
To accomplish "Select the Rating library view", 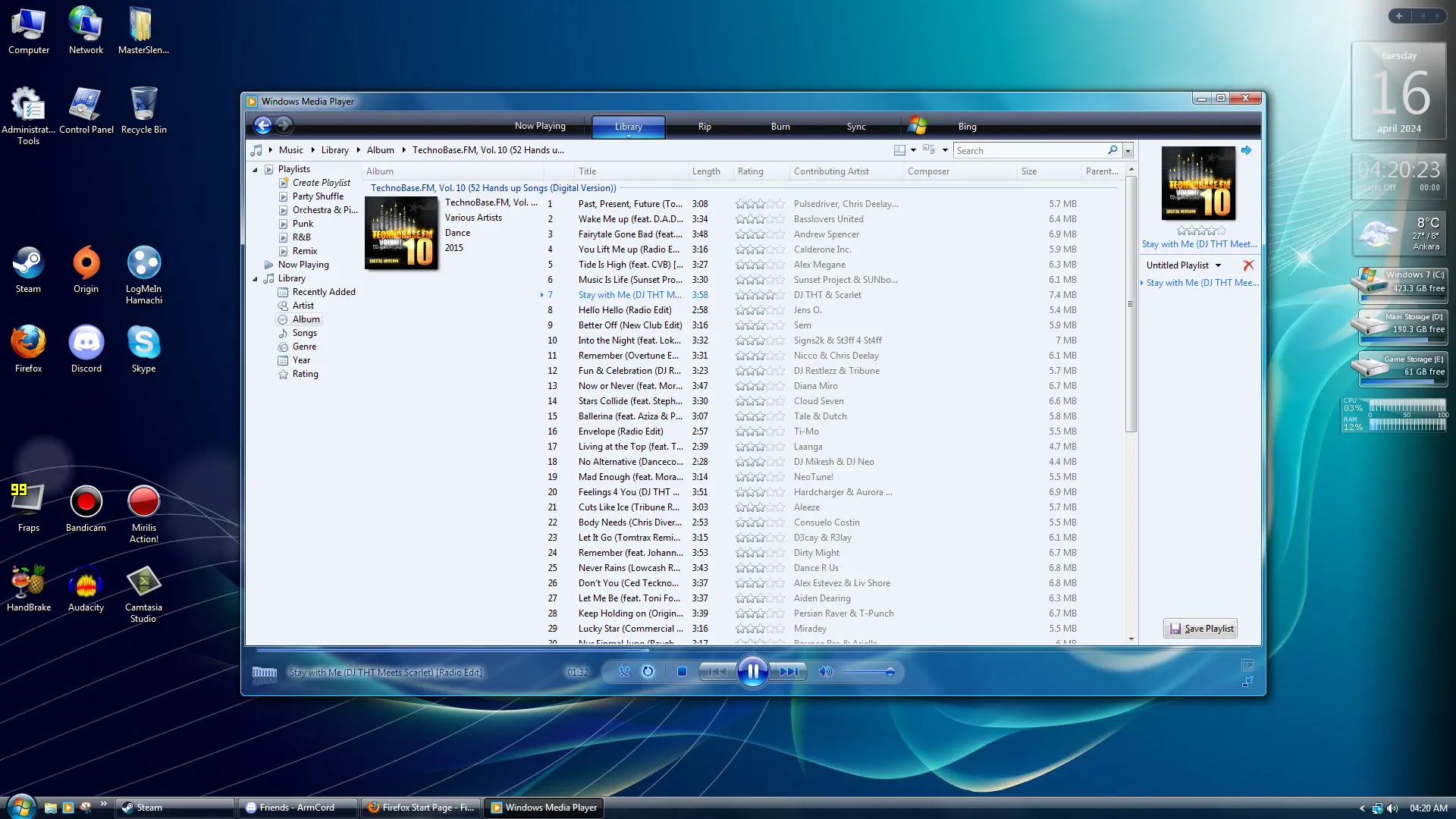I will [x=305, y=374].
